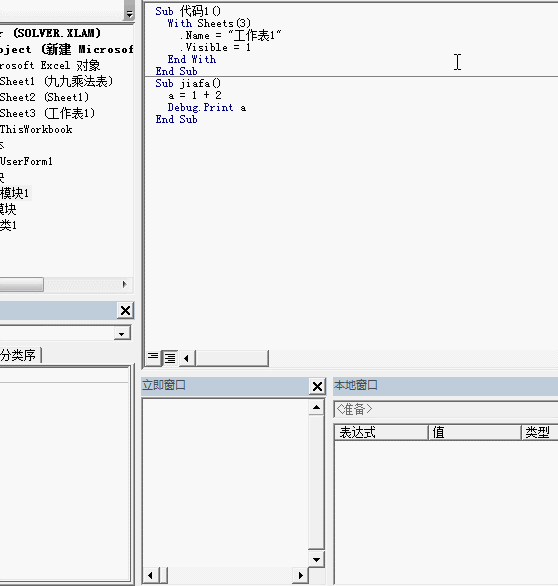Select 模块1 in project tree
The height and width of the screenshot is (586, 558).
pos(15,193)
